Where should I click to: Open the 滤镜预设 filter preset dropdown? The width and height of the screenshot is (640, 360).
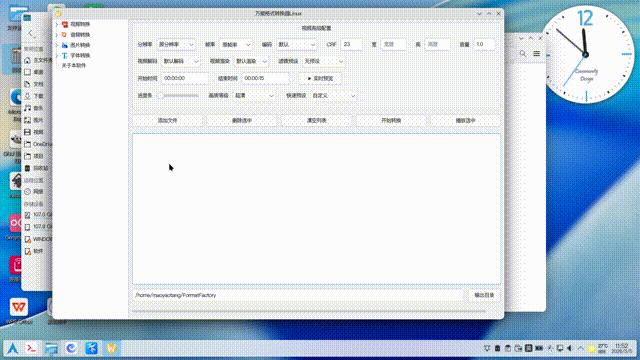coord(324,61)
